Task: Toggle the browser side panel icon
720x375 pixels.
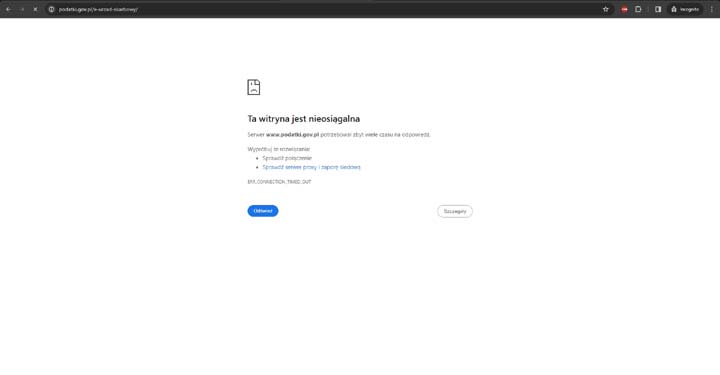Action: click(x=658, y=9)
